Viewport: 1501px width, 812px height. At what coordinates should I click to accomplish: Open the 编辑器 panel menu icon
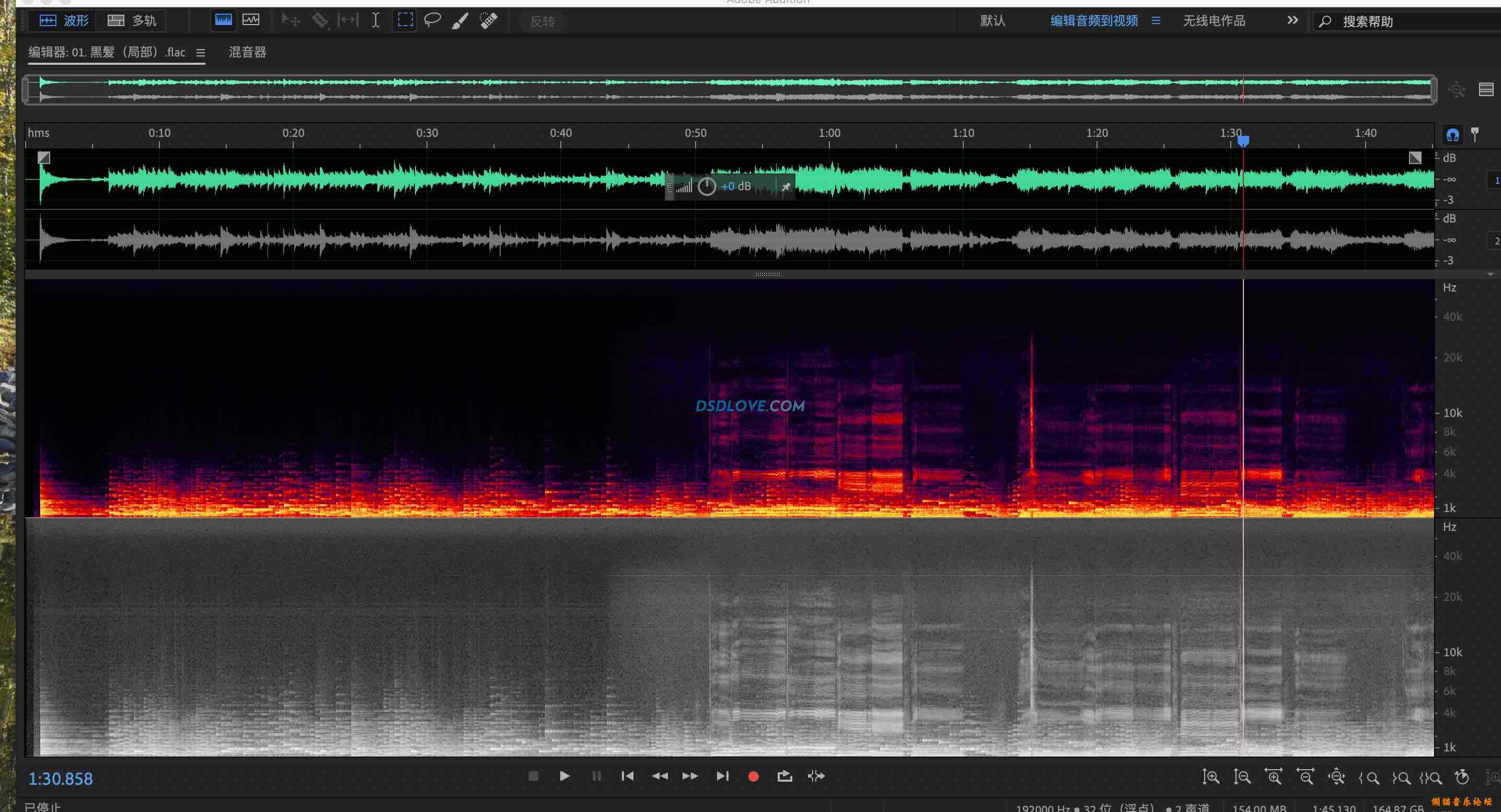(x=201, y=52)
